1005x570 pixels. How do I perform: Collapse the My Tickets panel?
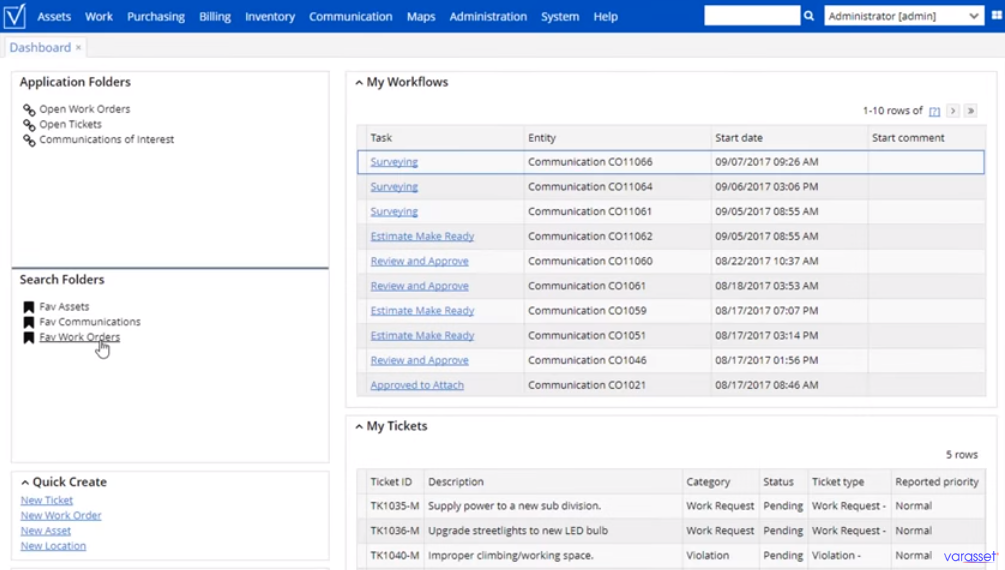359,426
